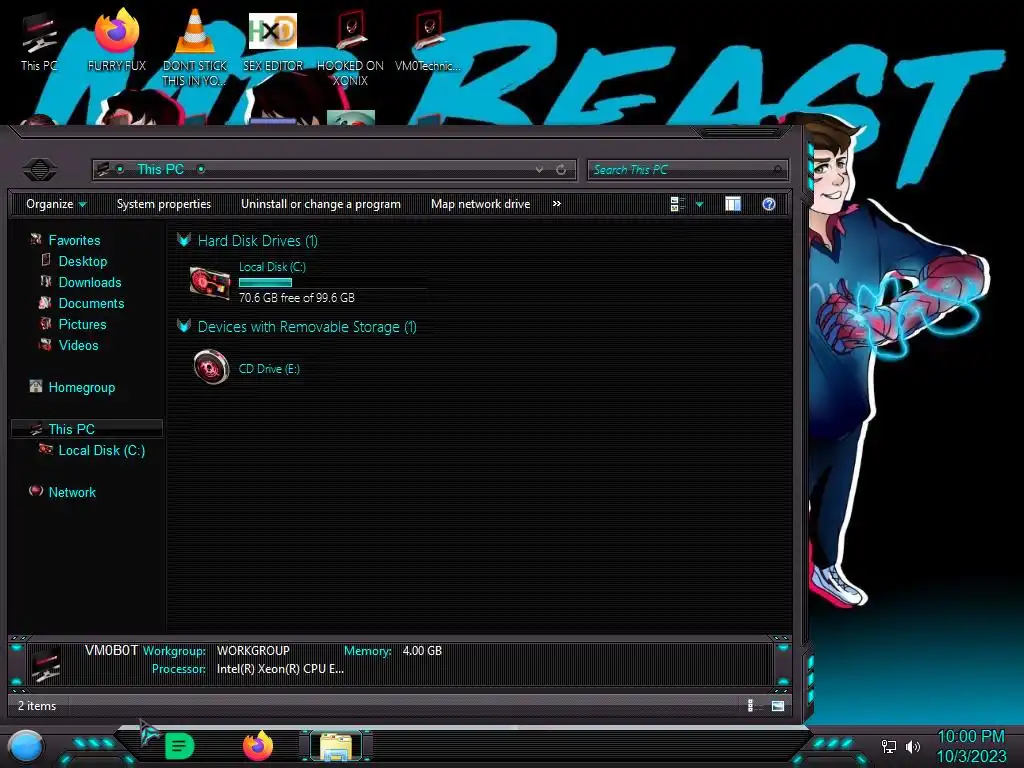
Task: Click the Network icon in sidebar
Action: click(x=36, y=491)
